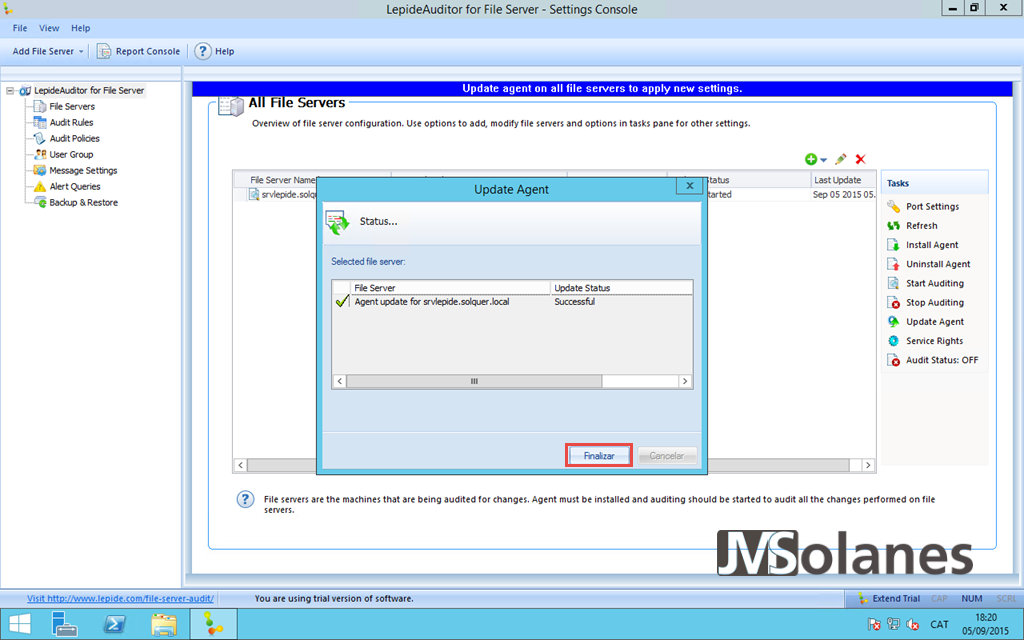Click Update Status column header in dialog
The height and width of the screenshot is (640, 1024).
621,288
